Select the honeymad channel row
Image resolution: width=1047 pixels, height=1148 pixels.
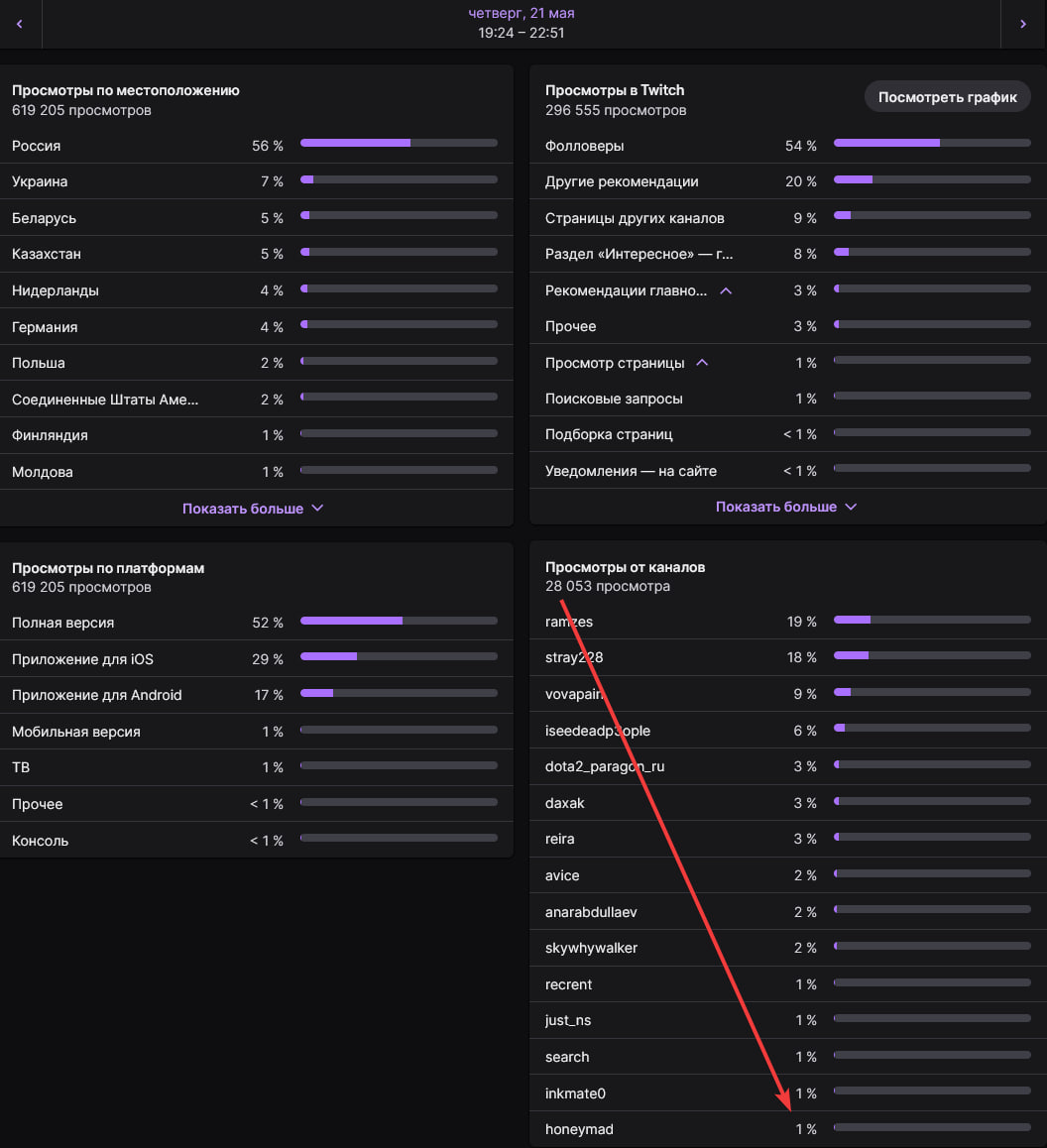pos(788,1129)
